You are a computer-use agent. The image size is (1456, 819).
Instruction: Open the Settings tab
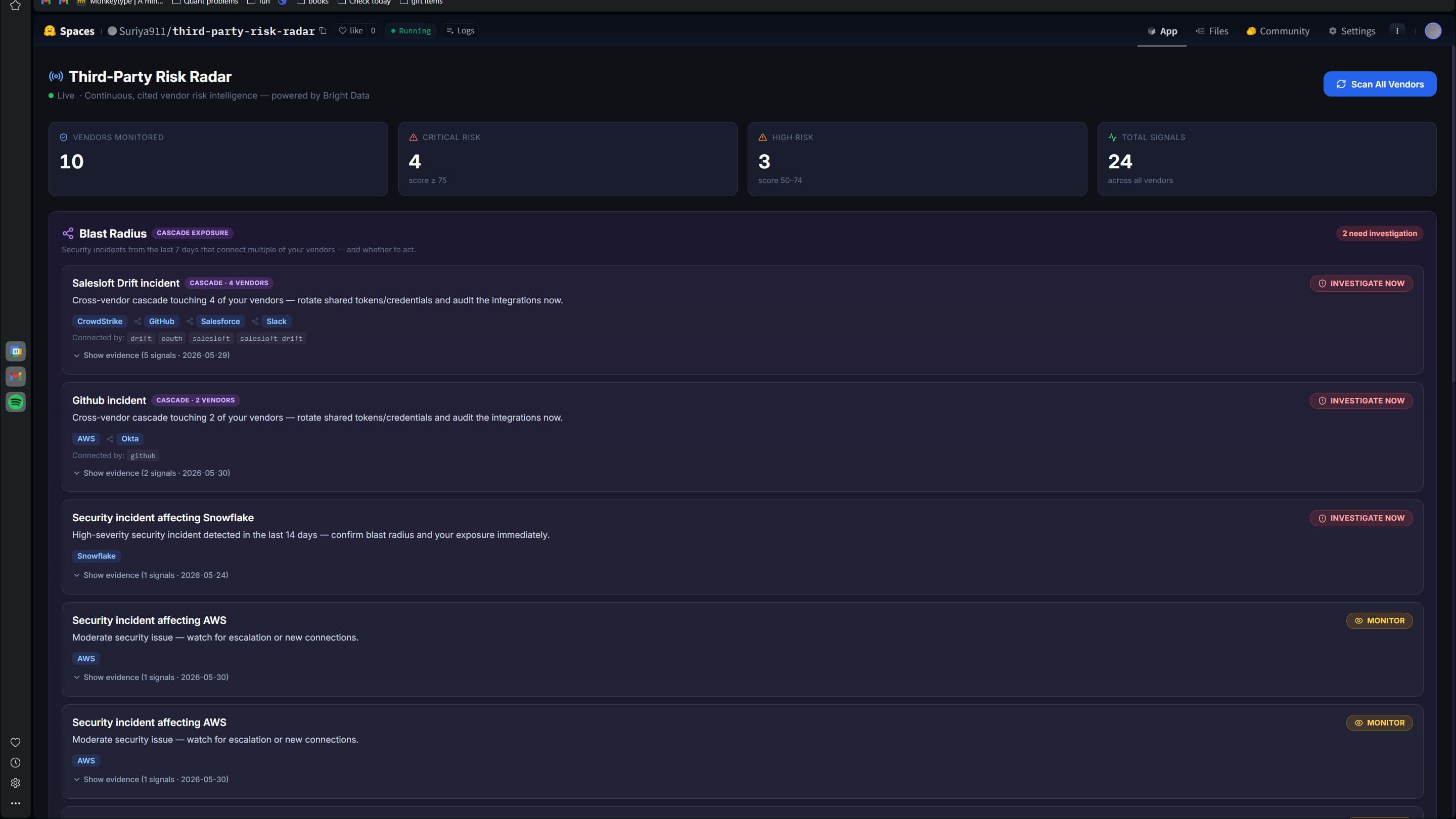pyautogui.click(x=1352, y=31)
